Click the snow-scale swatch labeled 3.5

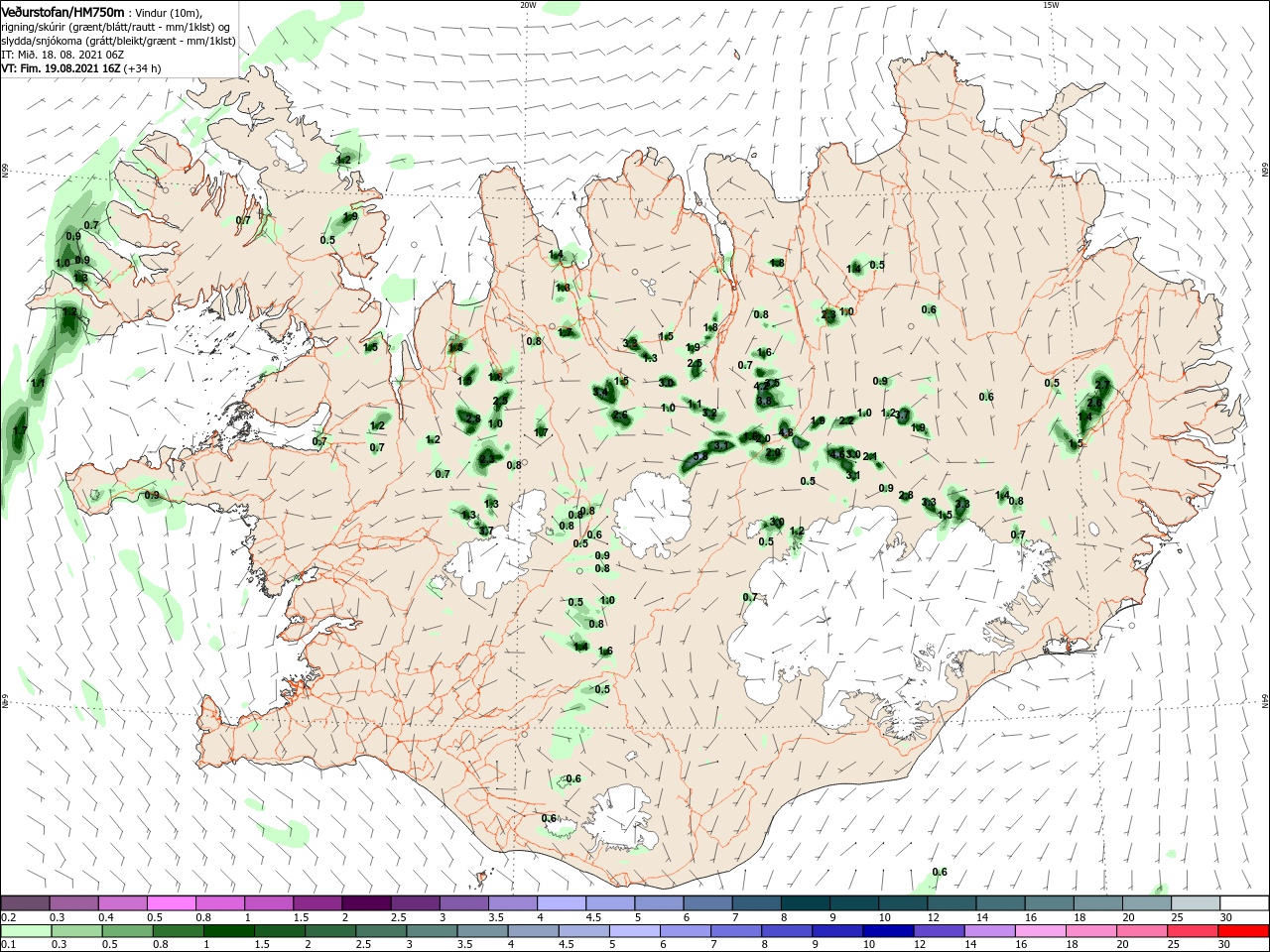pyautogui.click(x=512, y=903)
